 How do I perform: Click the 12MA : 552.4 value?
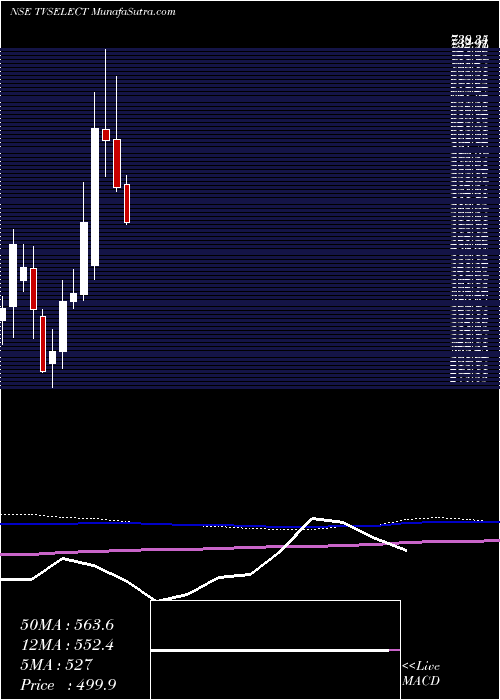point(67,645)
